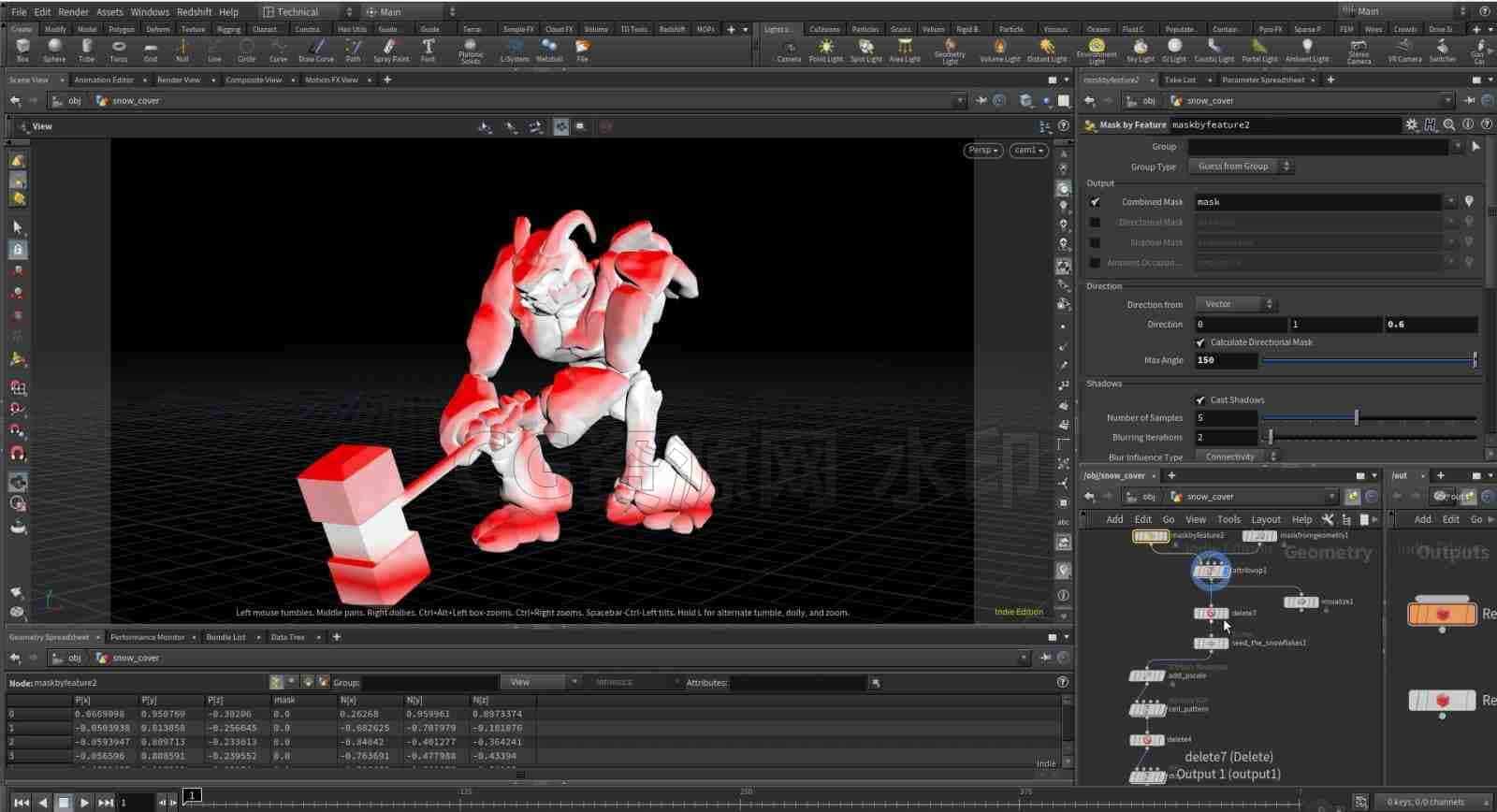Add a Camera from lights shelf
This screenshot has height=812, width=1497.
click(x=789, y=50)
